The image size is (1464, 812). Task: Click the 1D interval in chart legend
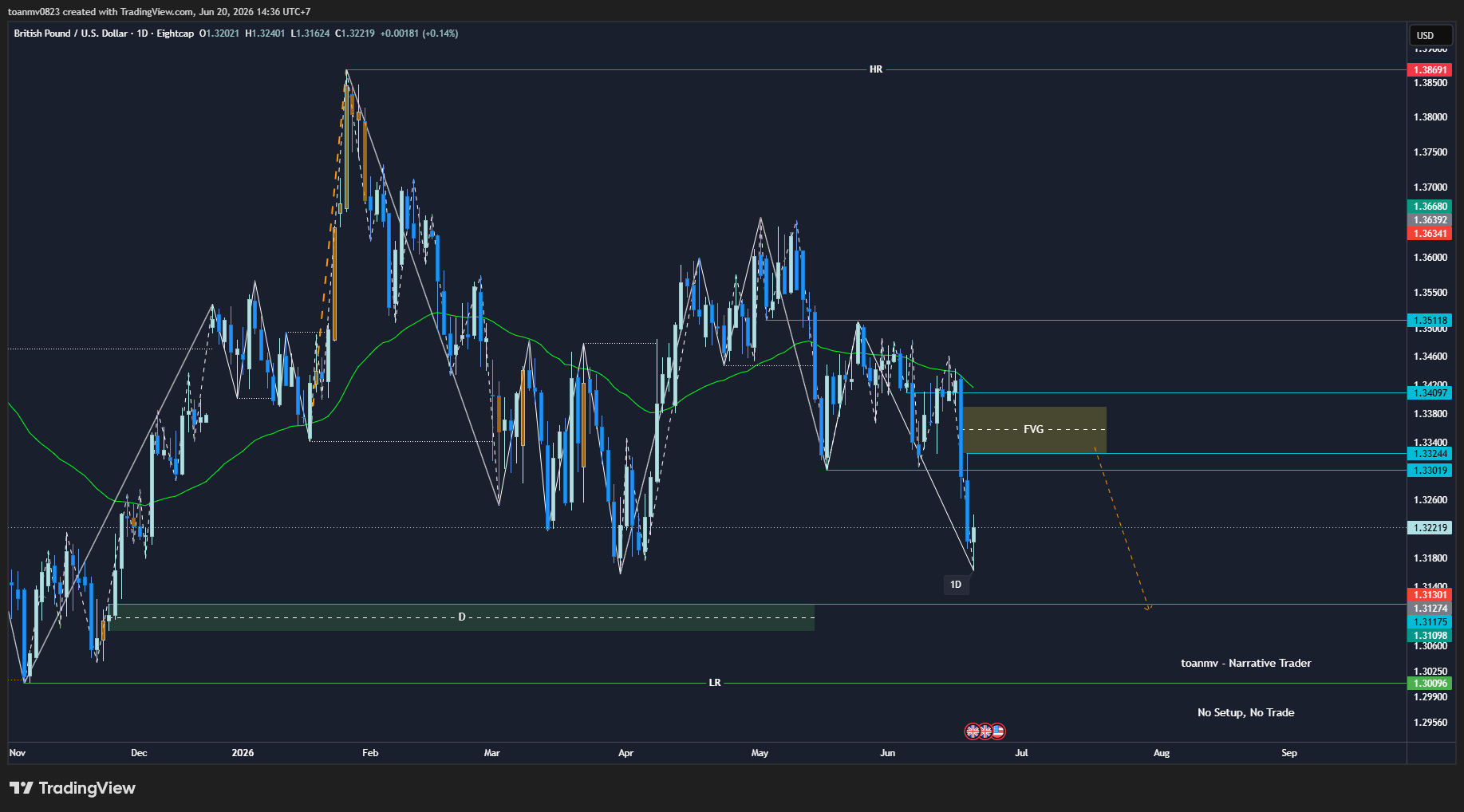pos(143,34)
